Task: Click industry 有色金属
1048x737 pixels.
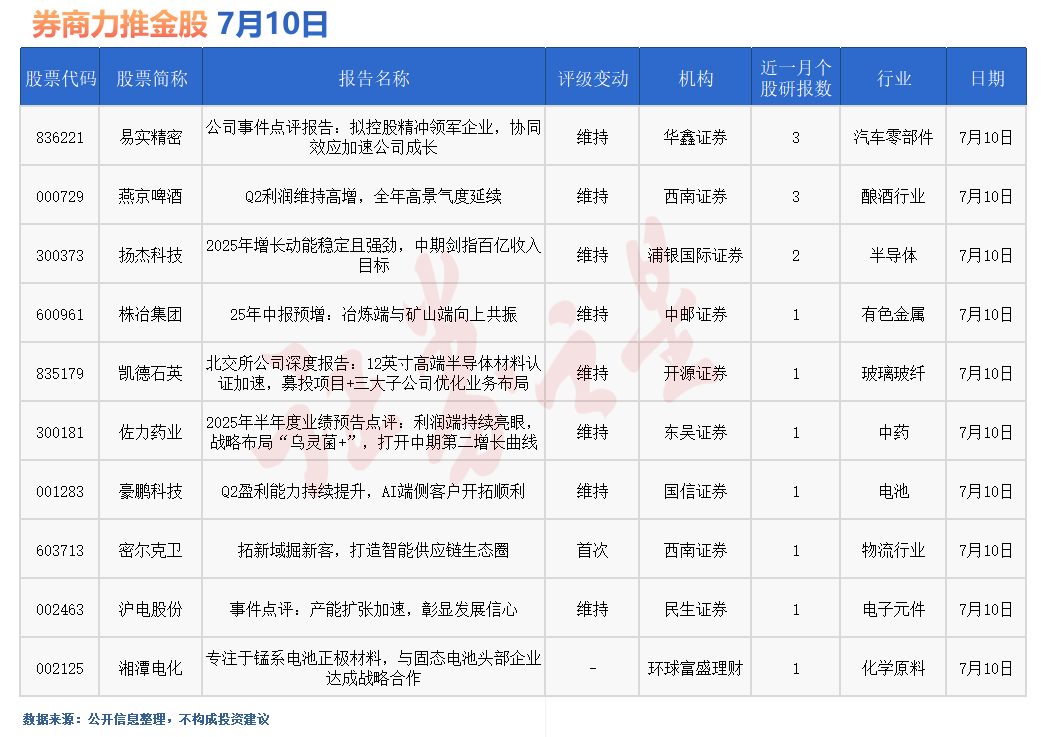Action: coord(894,315)
